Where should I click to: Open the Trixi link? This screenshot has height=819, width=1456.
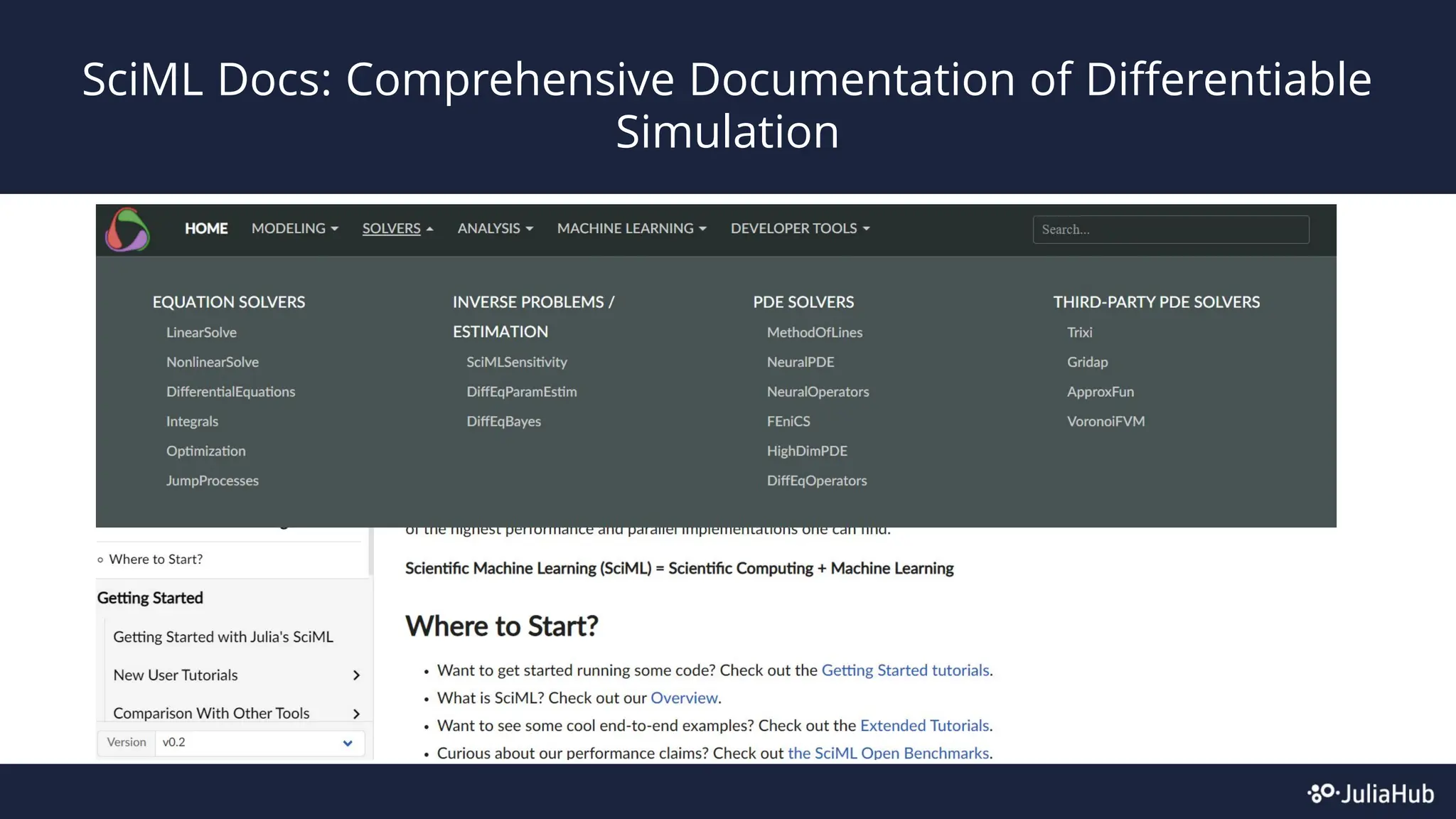click(1080, 332)
